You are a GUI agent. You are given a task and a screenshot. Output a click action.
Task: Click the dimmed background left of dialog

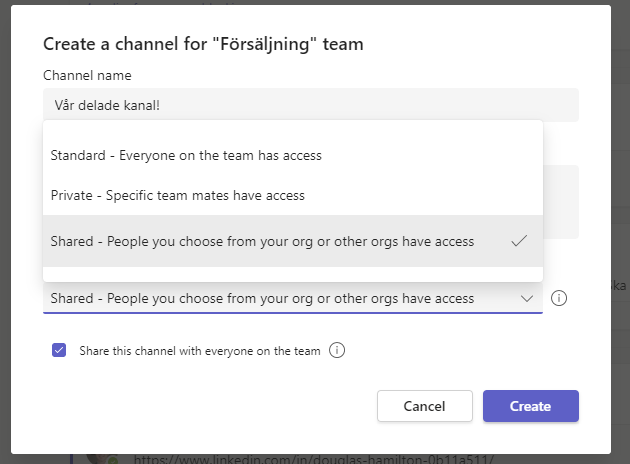tap(5, 232)
